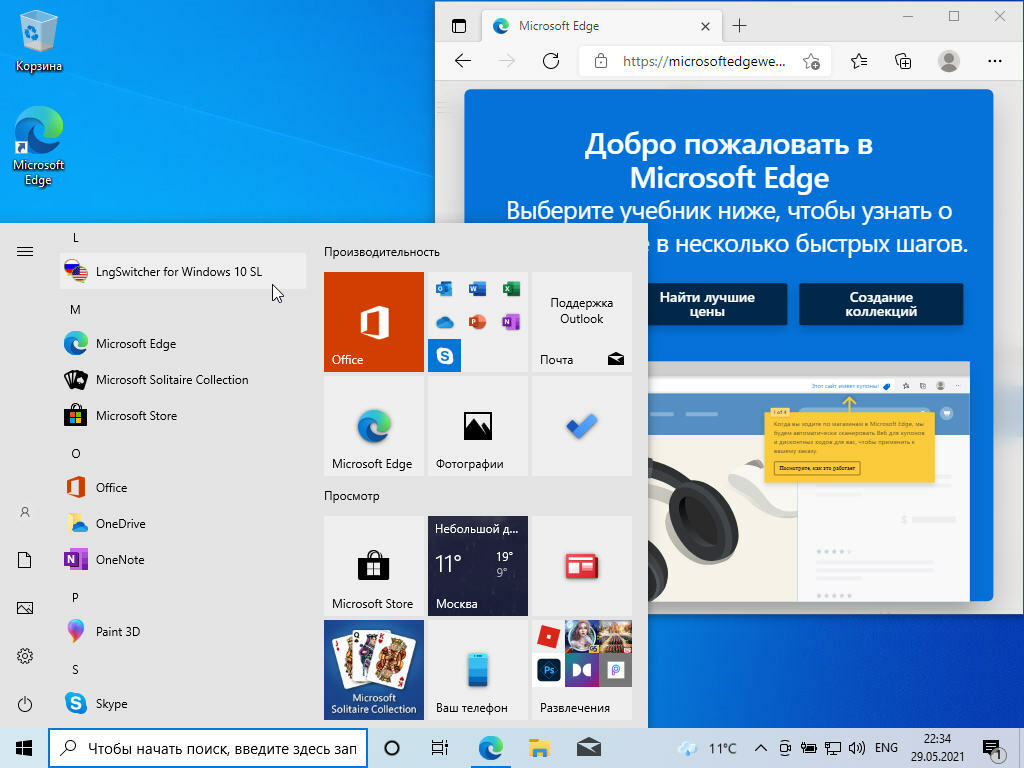Screen dimensions: 1024x768
Task: Click the Просмотр group header
Action: 351,496
